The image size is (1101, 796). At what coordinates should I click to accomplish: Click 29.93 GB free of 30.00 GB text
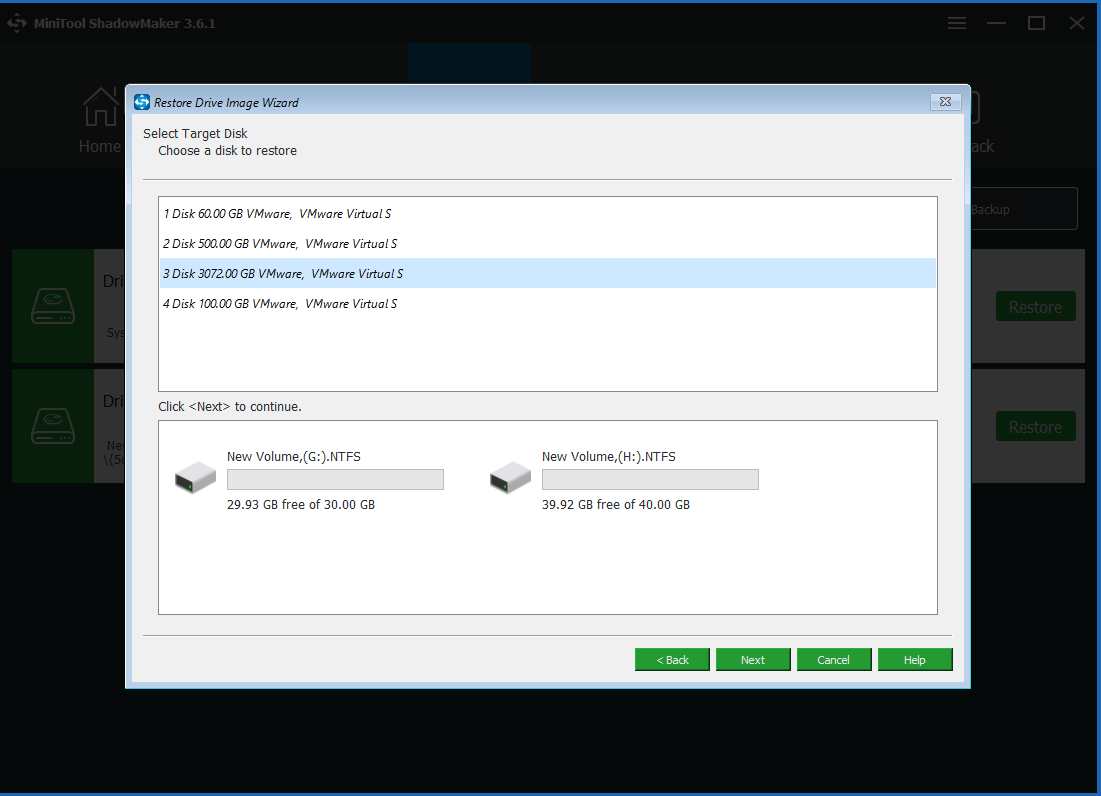point(301,505)
